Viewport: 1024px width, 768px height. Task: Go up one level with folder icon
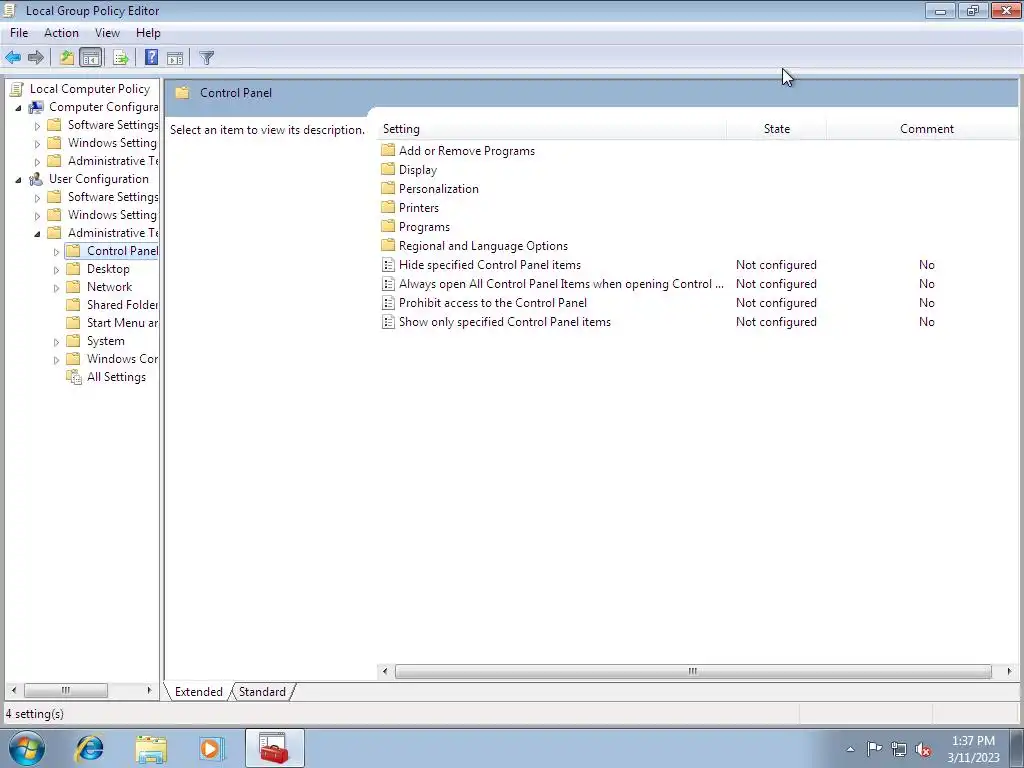click(x=67, y=57)
